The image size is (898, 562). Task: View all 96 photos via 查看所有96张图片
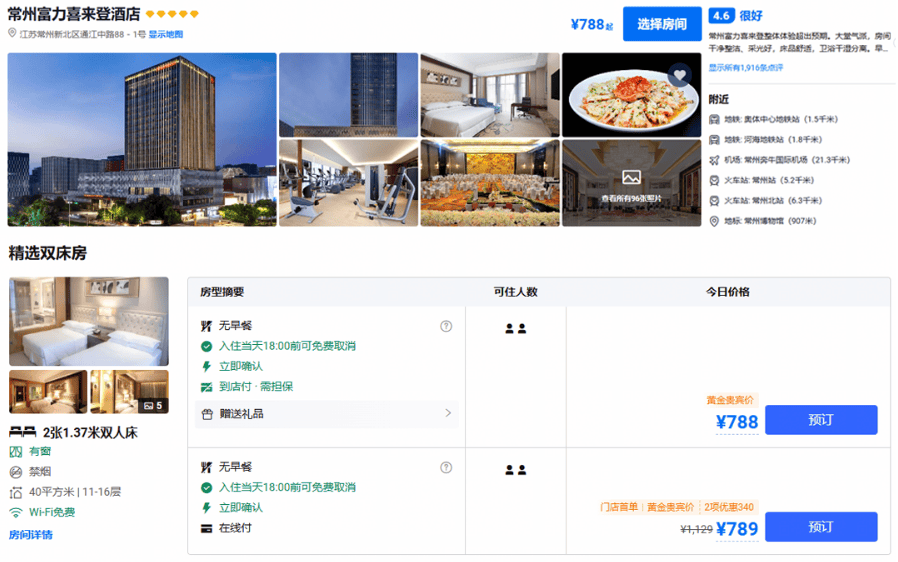(x=631, y=198)
